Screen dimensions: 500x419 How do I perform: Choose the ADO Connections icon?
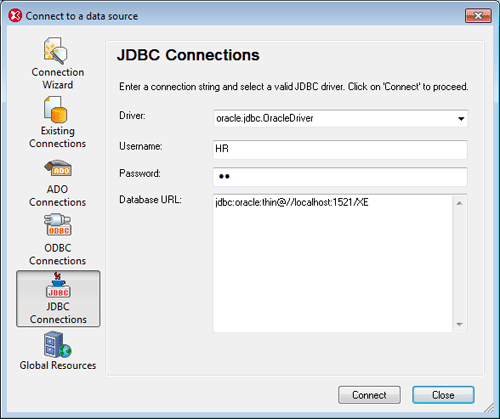(x=58, y=168)
